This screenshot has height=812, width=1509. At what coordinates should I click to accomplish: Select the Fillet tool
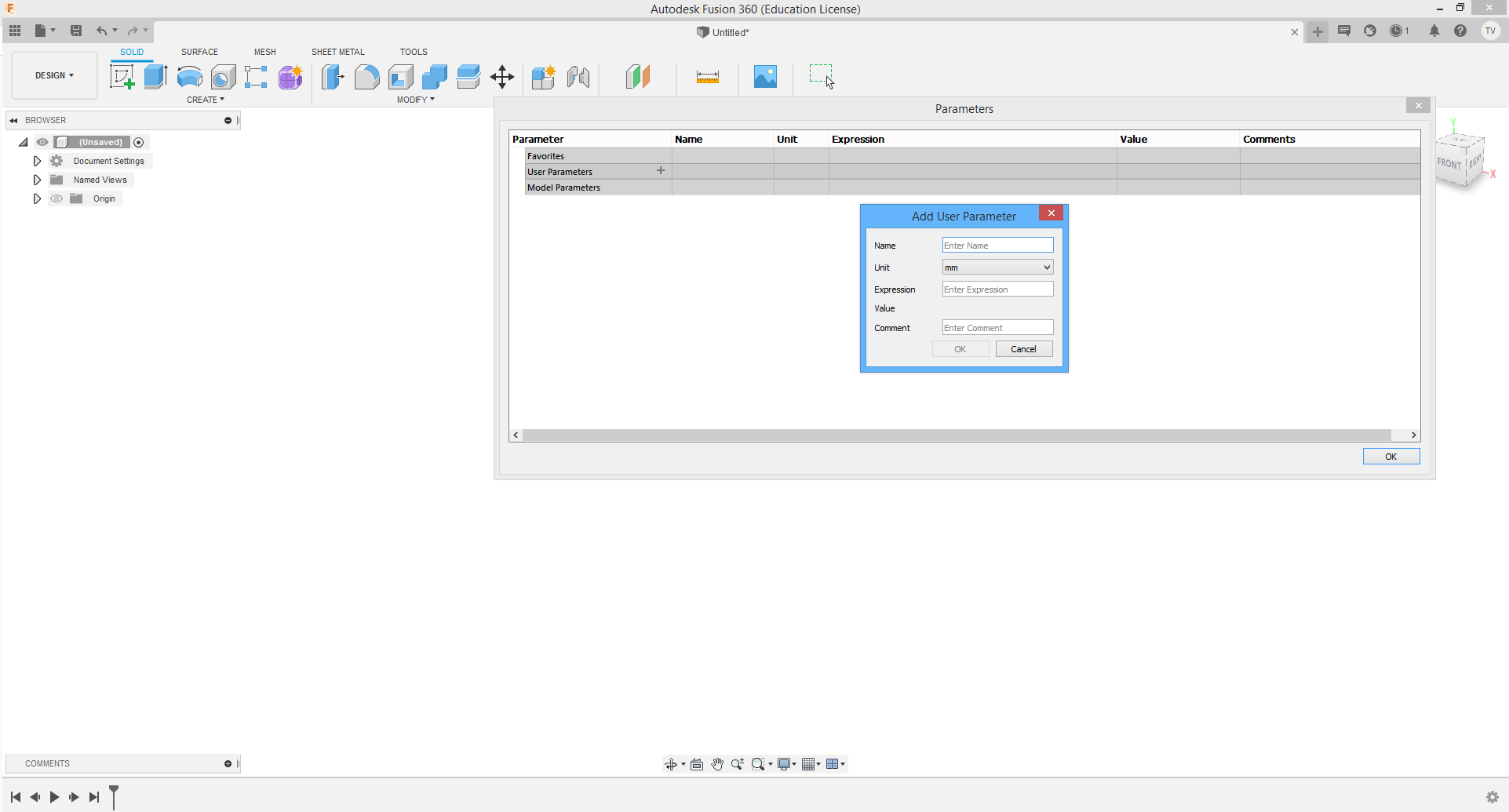click(x=366, y=77)
